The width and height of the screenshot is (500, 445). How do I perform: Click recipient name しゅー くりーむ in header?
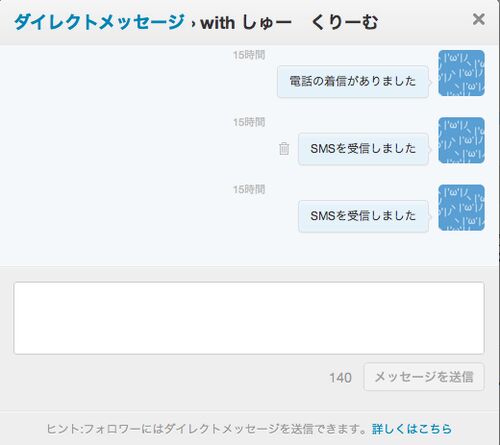pyautogui.click(x=310, y=22)
